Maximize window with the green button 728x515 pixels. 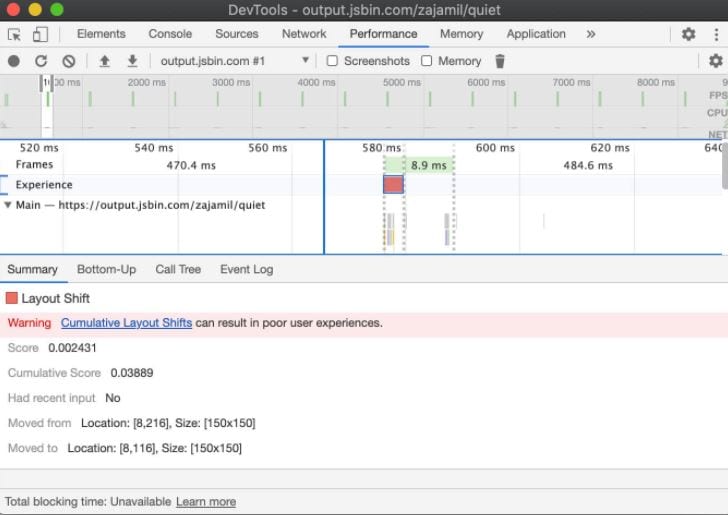coord(57,9)
